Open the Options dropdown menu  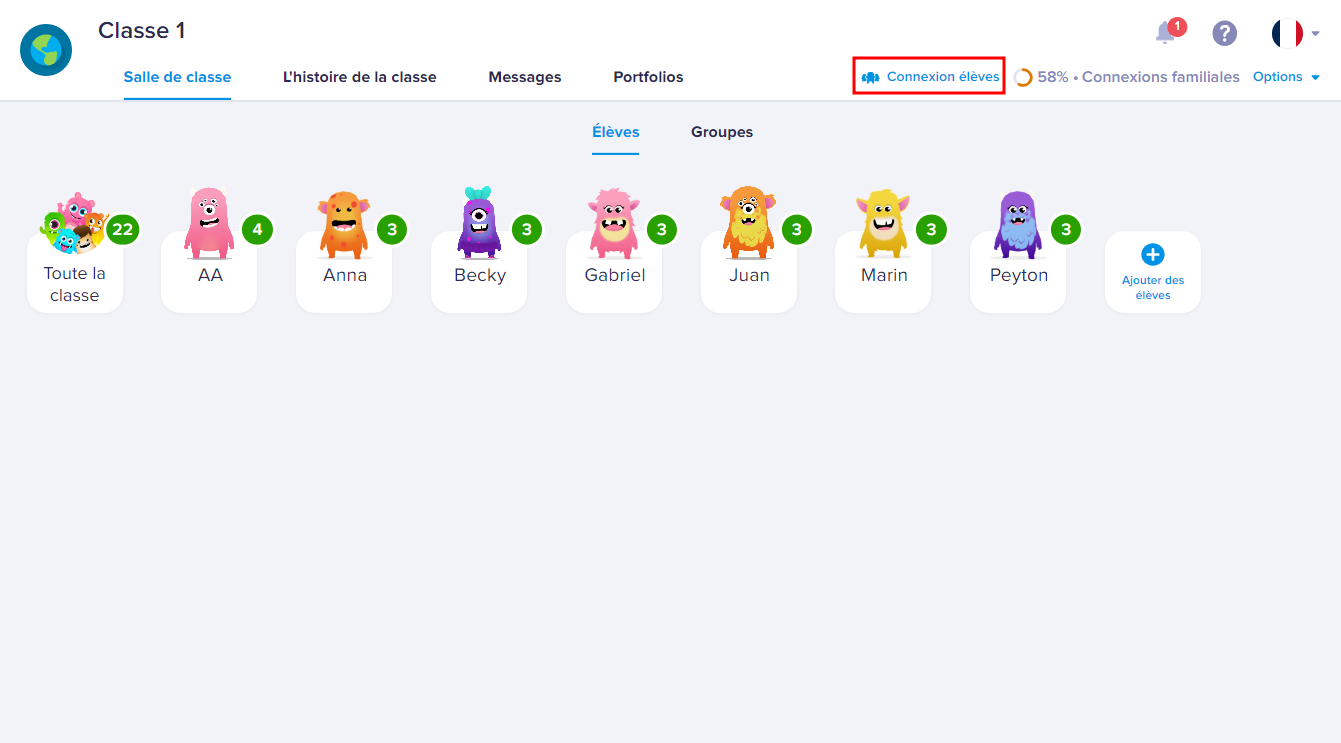1286,76
